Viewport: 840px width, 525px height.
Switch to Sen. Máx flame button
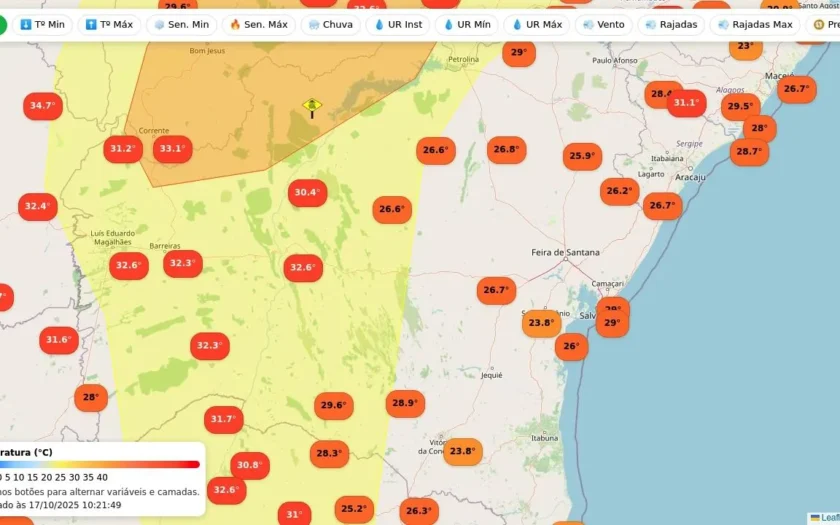click(x=259, y=25)
